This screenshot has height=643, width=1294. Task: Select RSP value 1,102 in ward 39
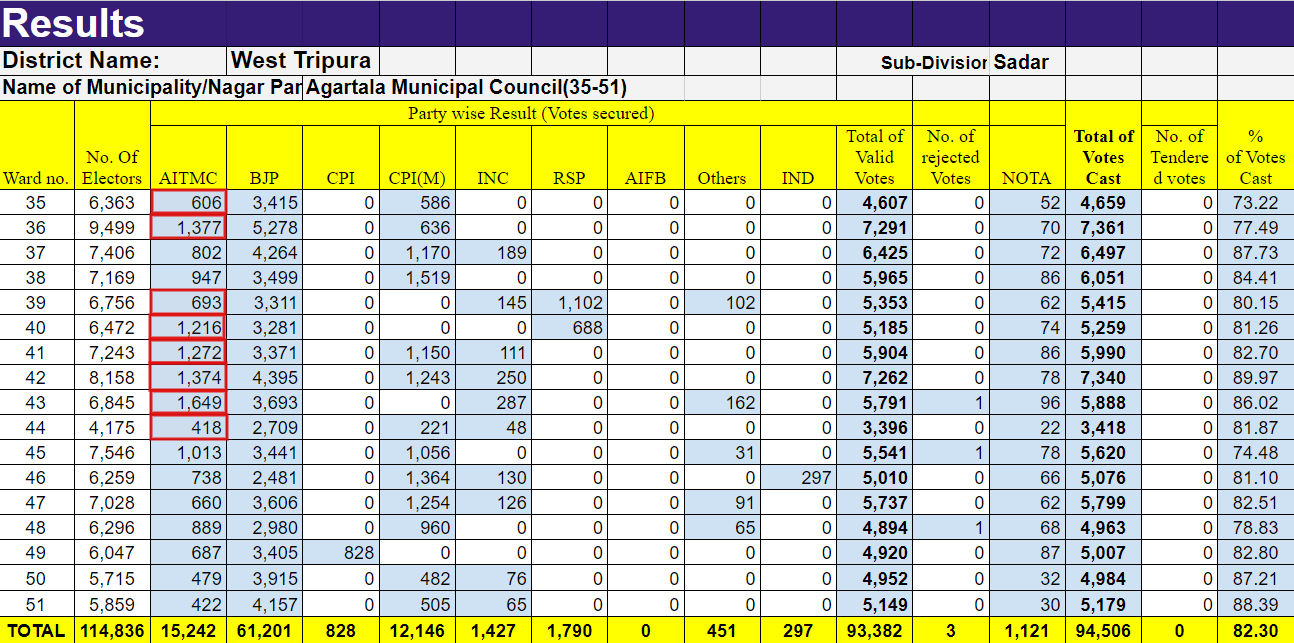point(569,303)
